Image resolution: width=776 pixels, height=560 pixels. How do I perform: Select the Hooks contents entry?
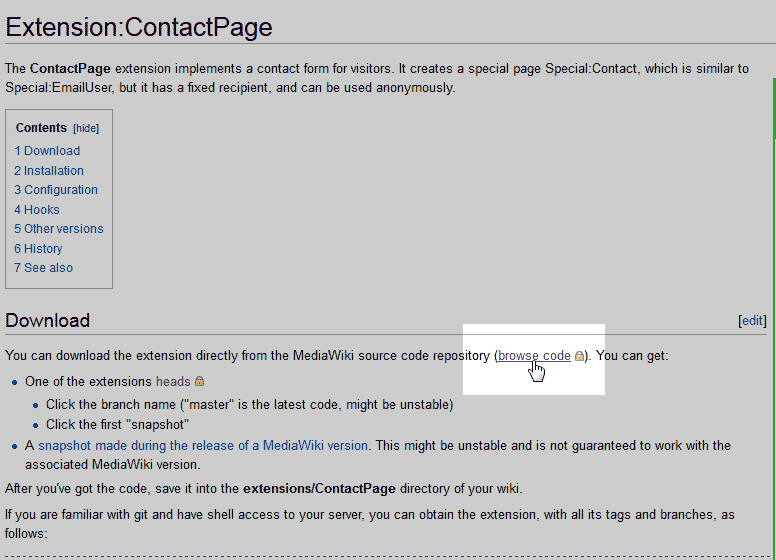pyautogui.click(x=37, y=210)
